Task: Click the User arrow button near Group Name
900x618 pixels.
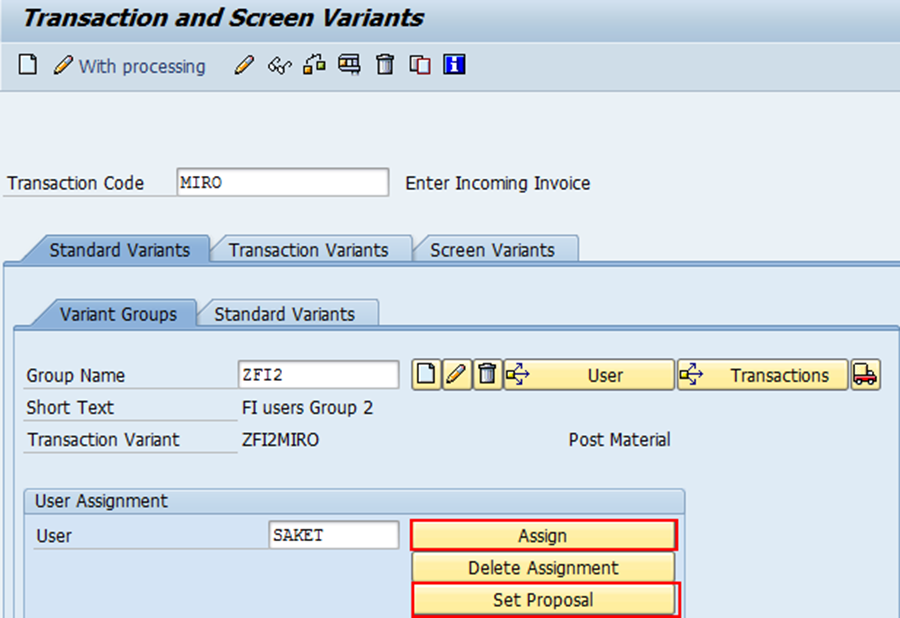Action: 589,374
